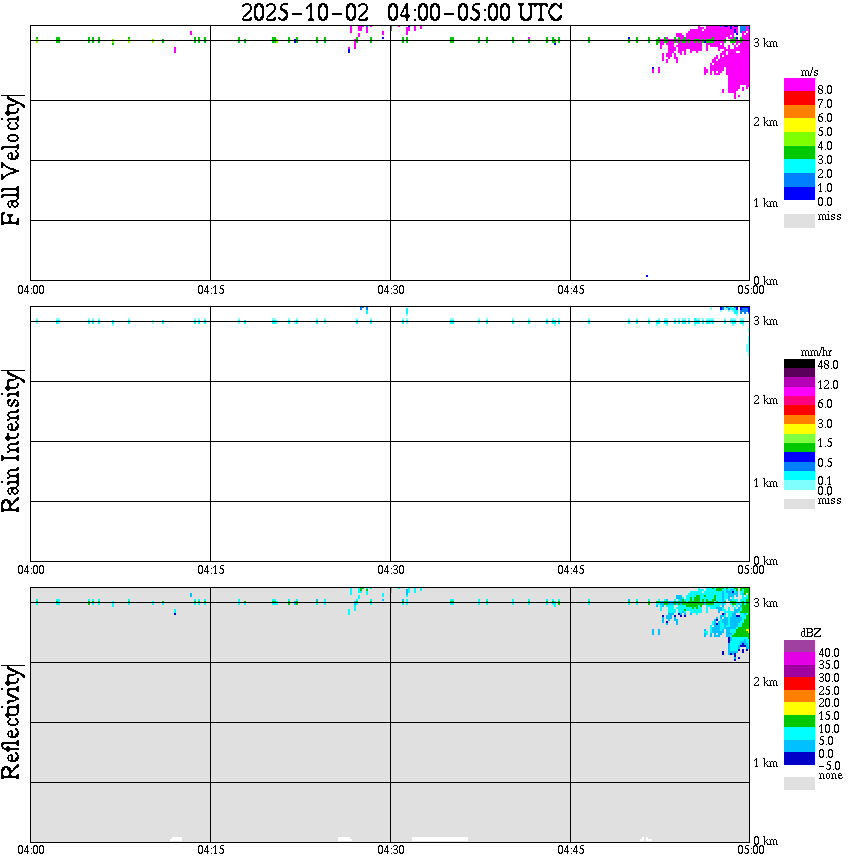Click the plot title '2025-10-02 04:00-05:00 UTC'
Screen dimensions: 850x868
pyautogui.click(x=401, y=12)
